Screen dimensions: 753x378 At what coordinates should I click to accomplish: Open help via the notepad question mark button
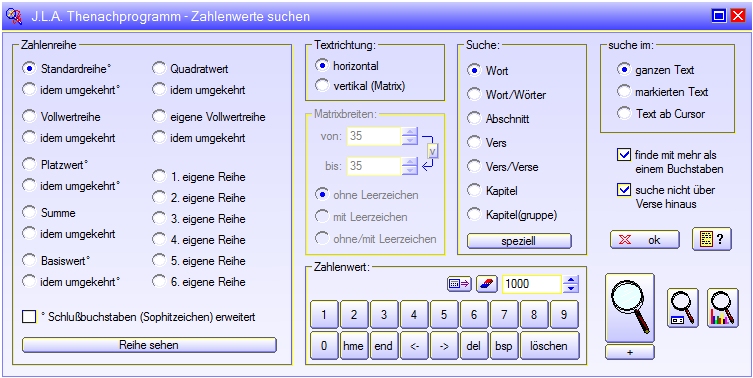[x=712, y=239]
